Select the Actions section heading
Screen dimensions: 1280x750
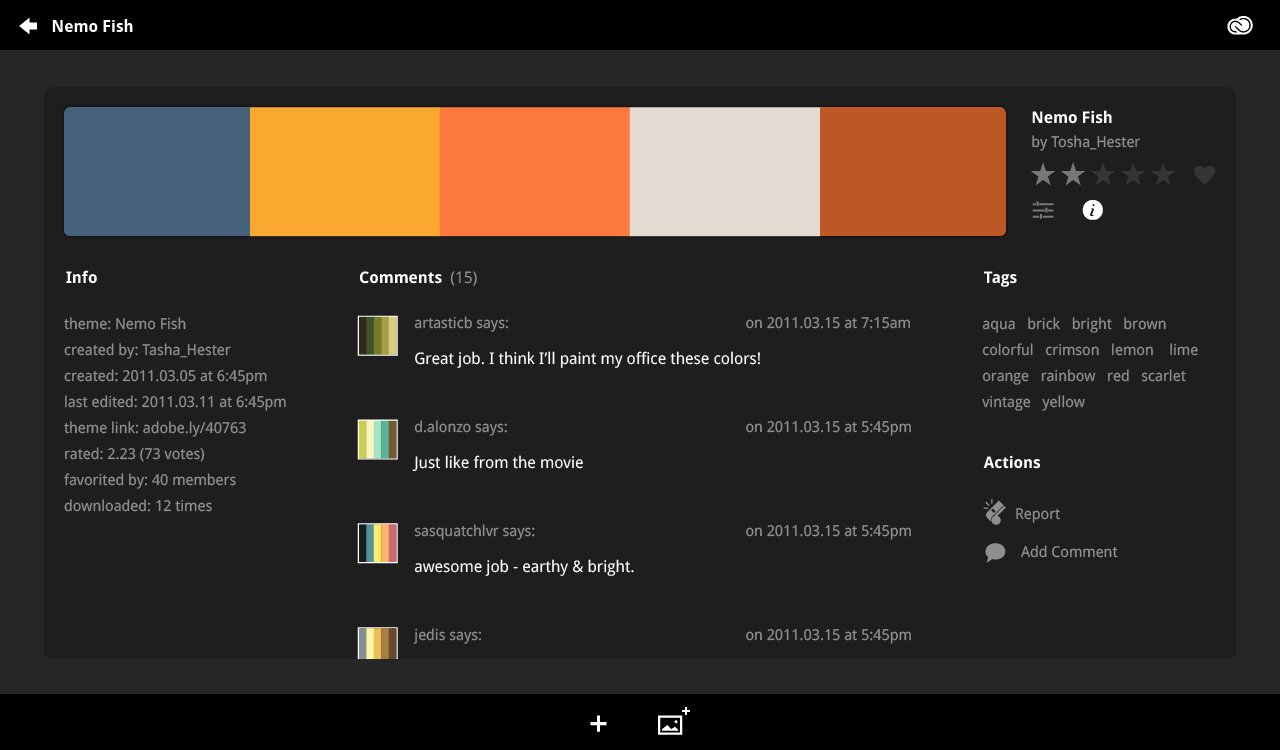(x=1011, y=462)
